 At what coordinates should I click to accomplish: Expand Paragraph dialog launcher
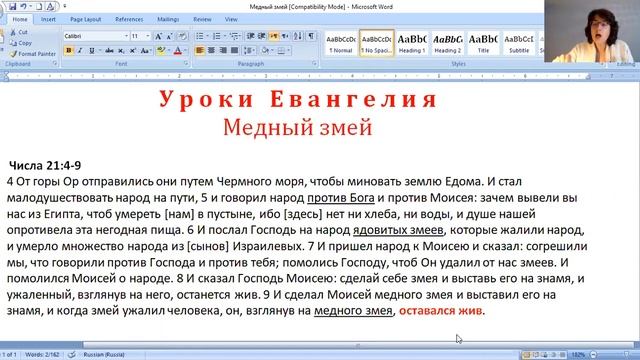coord(314,64)
